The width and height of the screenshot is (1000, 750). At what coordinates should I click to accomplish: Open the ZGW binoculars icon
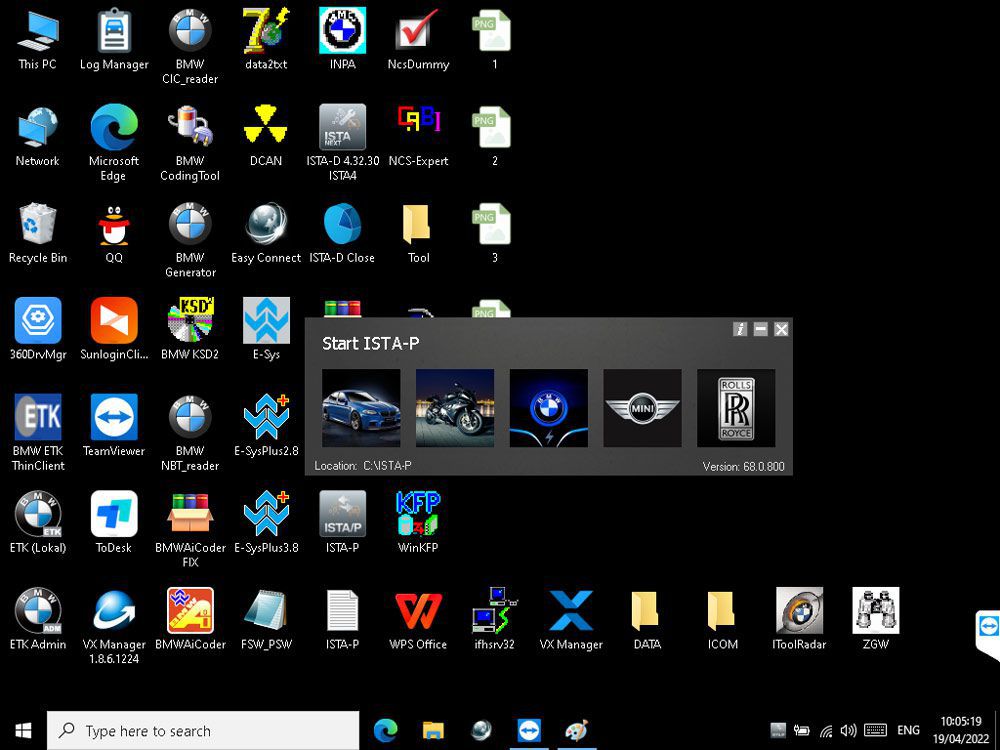(x=876, y=620)
